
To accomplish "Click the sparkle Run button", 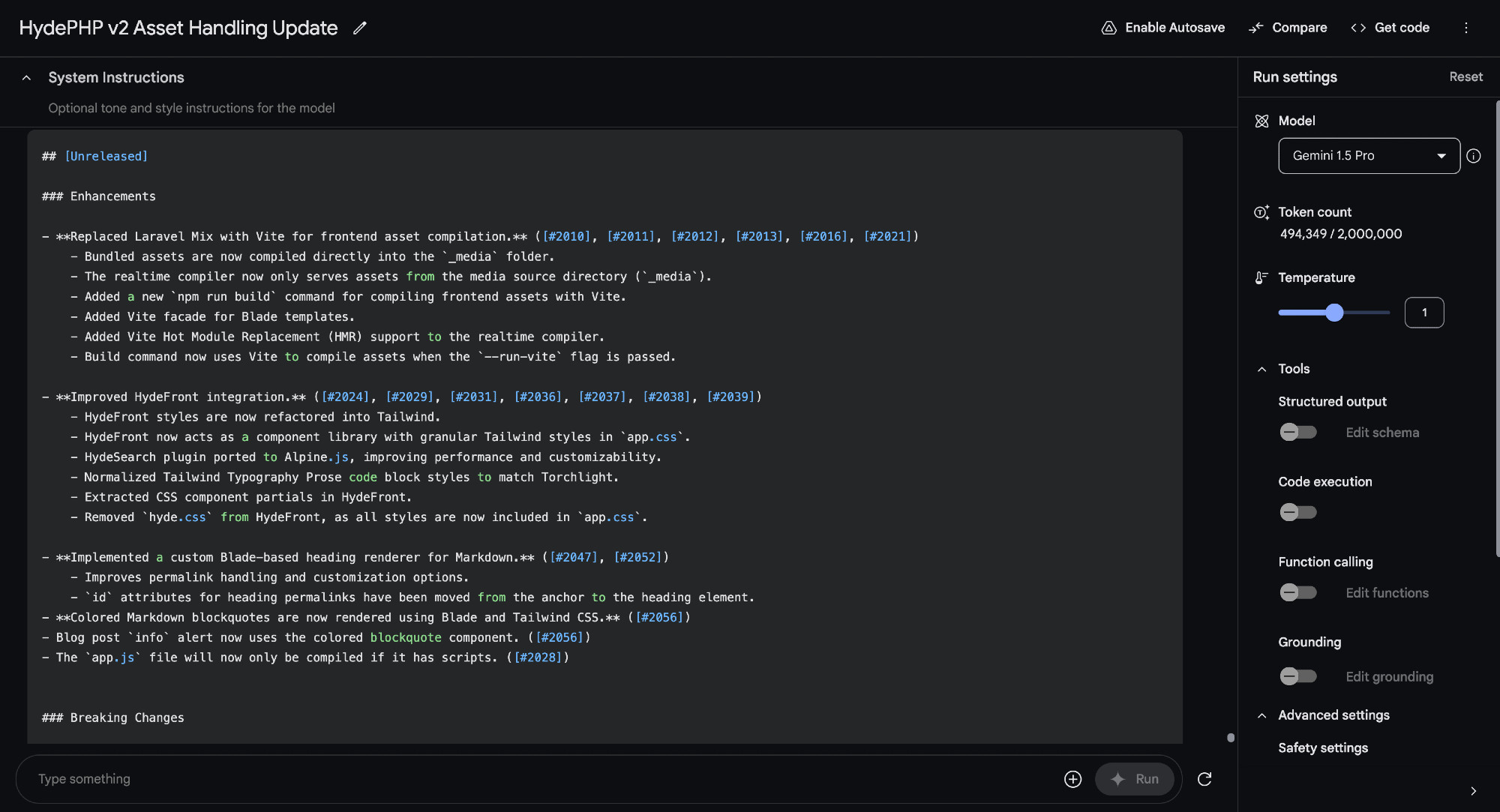I will [1134, 779].
